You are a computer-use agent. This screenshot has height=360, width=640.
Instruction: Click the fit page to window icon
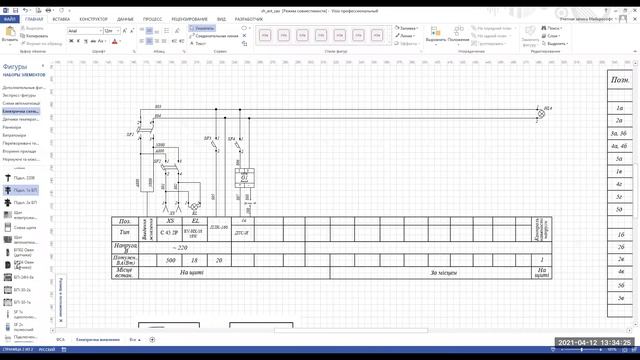[x=625, y=350]
